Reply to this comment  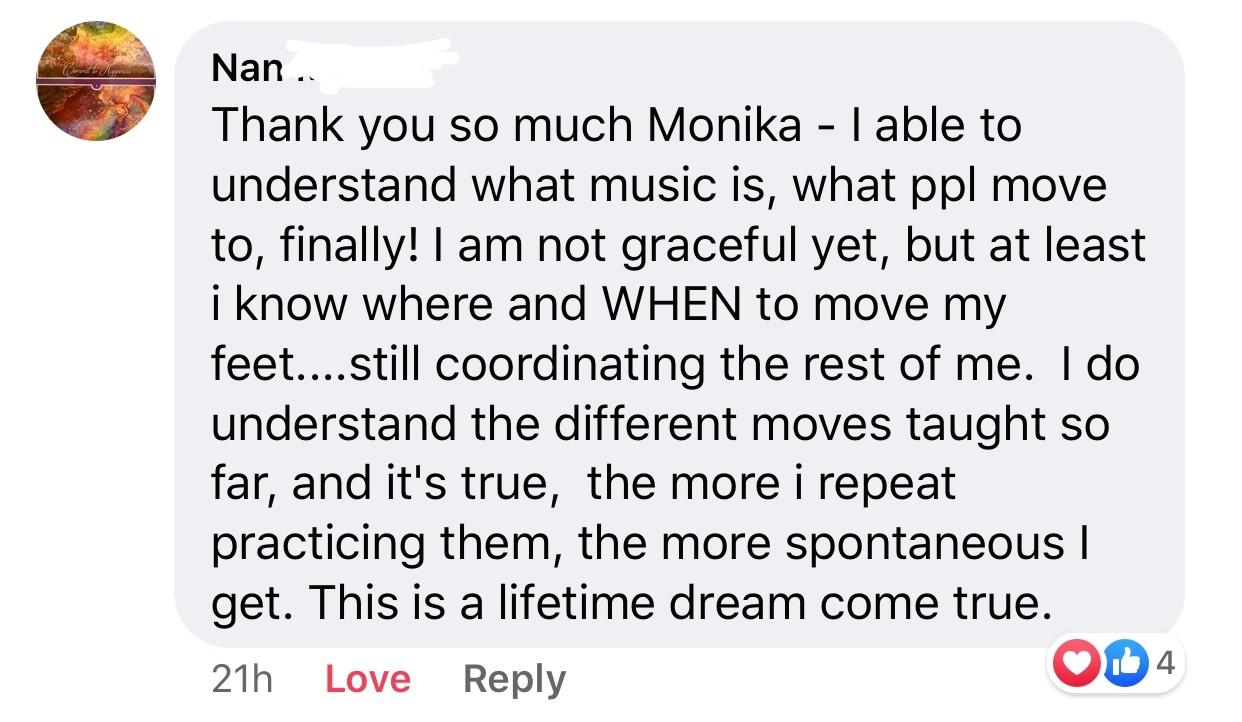[514, 680]
